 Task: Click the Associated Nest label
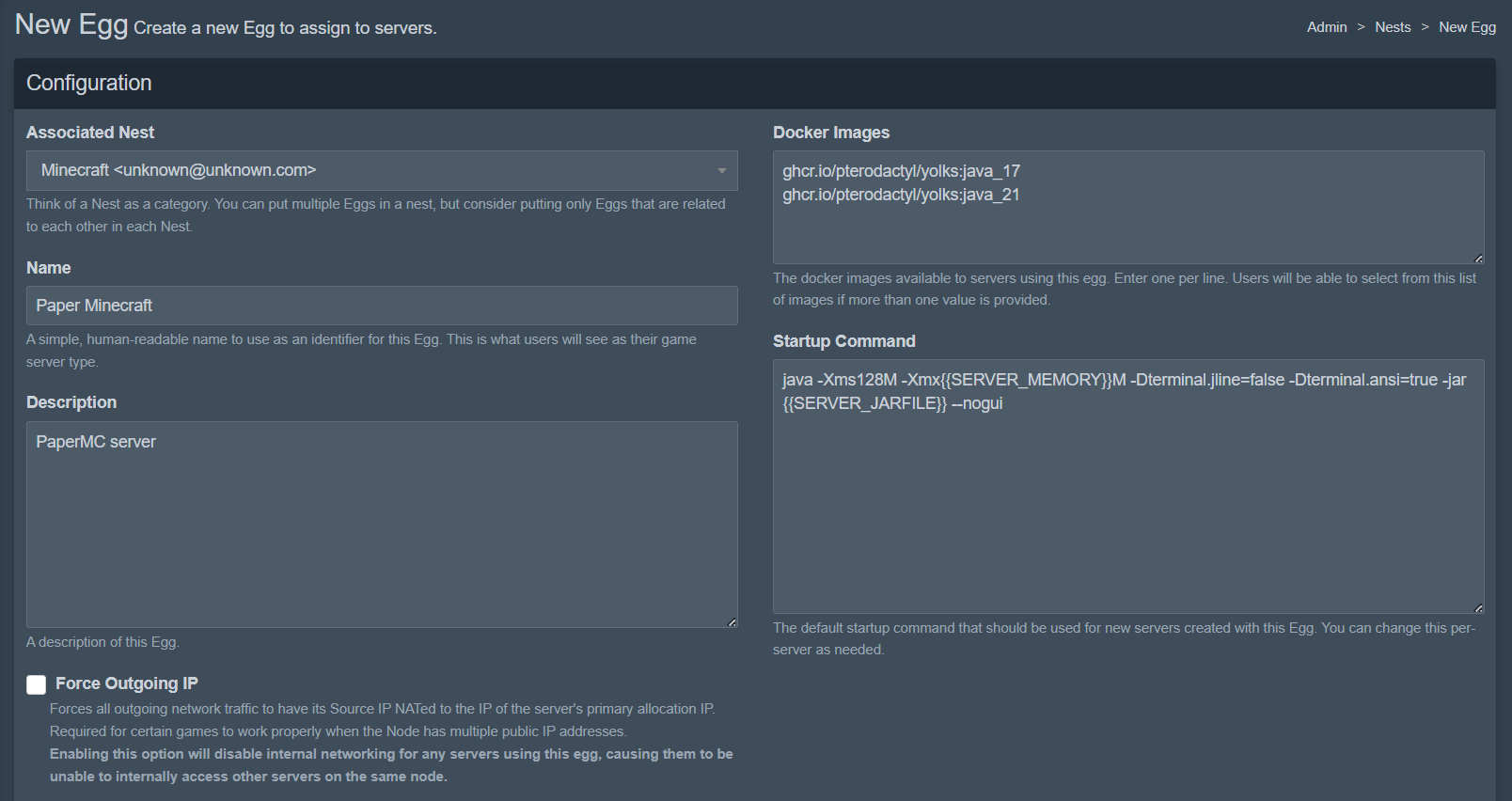point(90,133)
